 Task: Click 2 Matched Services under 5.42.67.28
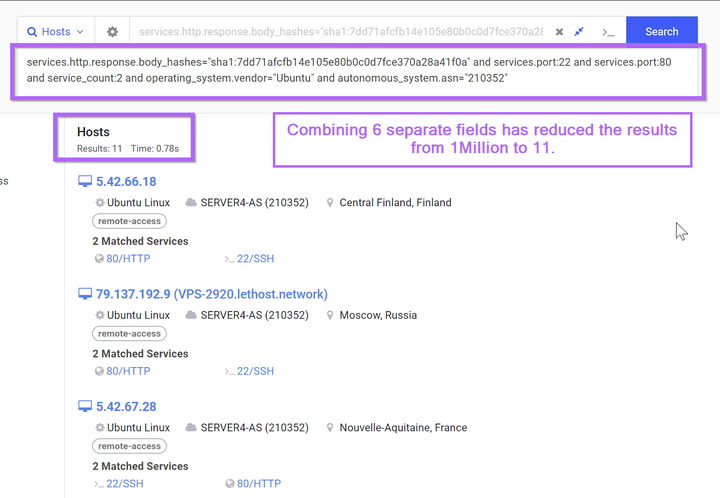point(140,466)
